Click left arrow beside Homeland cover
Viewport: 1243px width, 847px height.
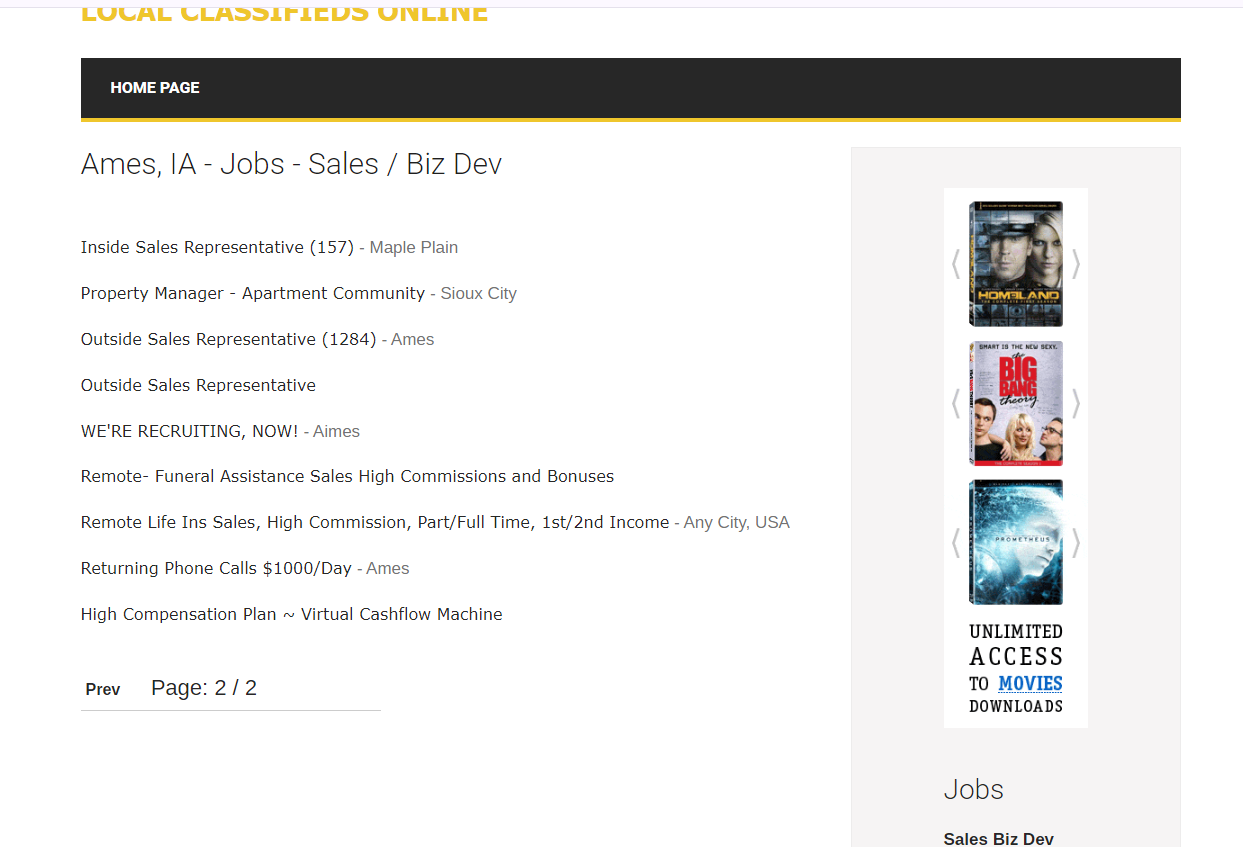(x=956, y=264)
